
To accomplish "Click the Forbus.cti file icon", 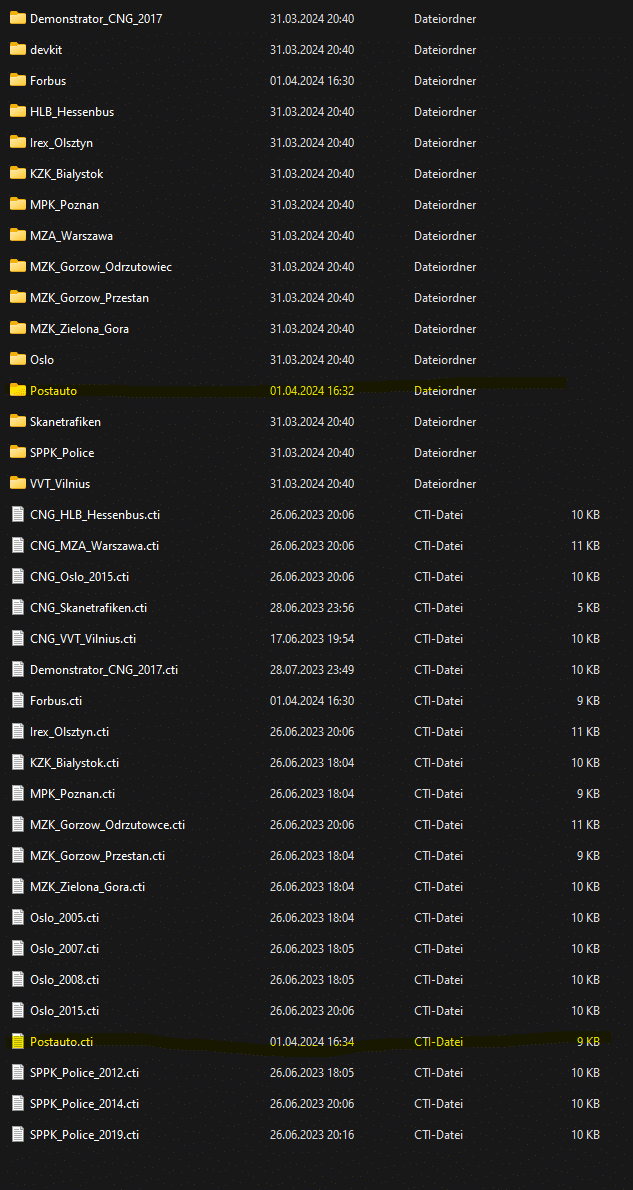I will tap(17, 700).
